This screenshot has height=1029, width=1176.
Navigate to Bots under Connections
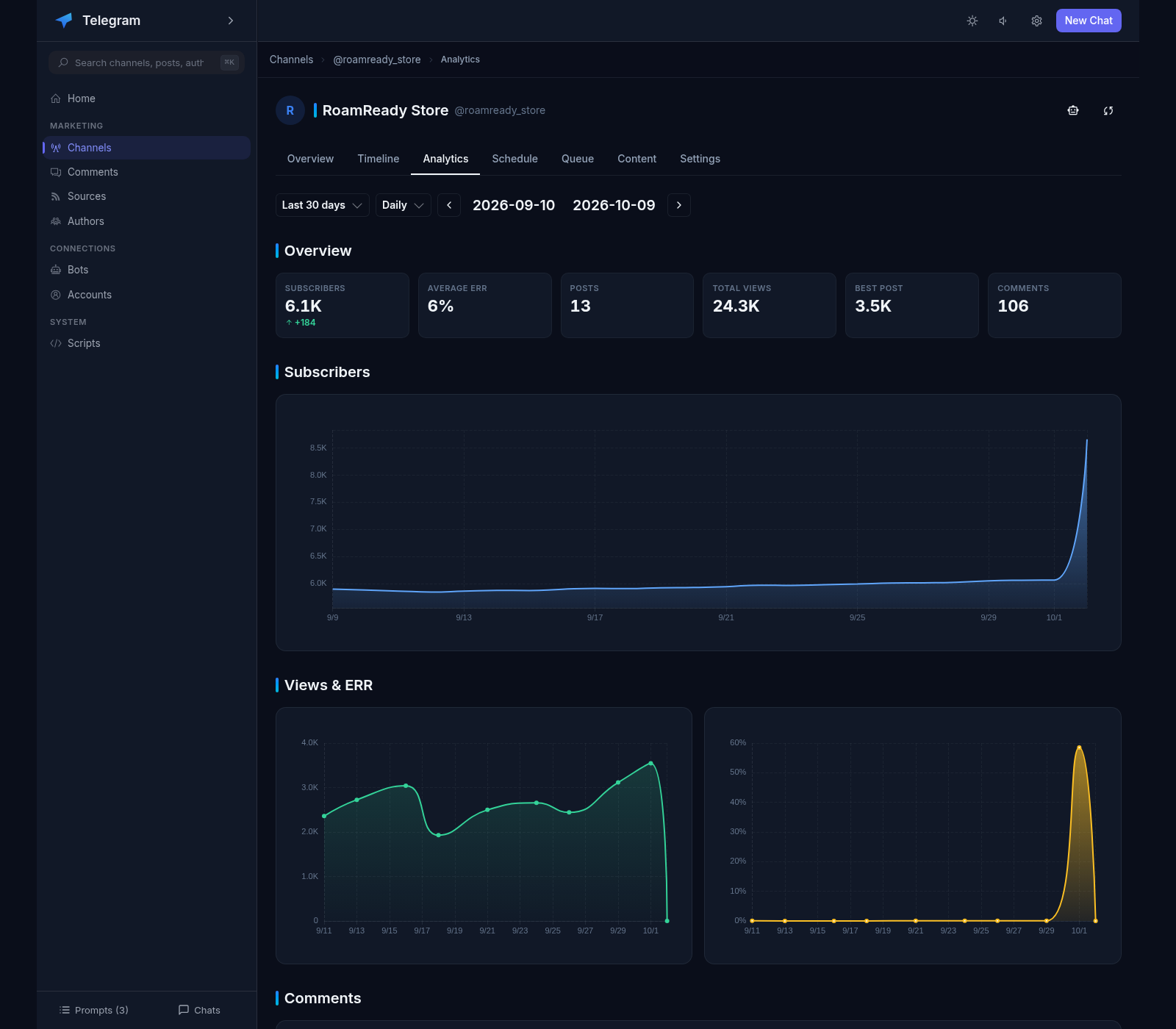pyautogui.click(x=146, y=270)
